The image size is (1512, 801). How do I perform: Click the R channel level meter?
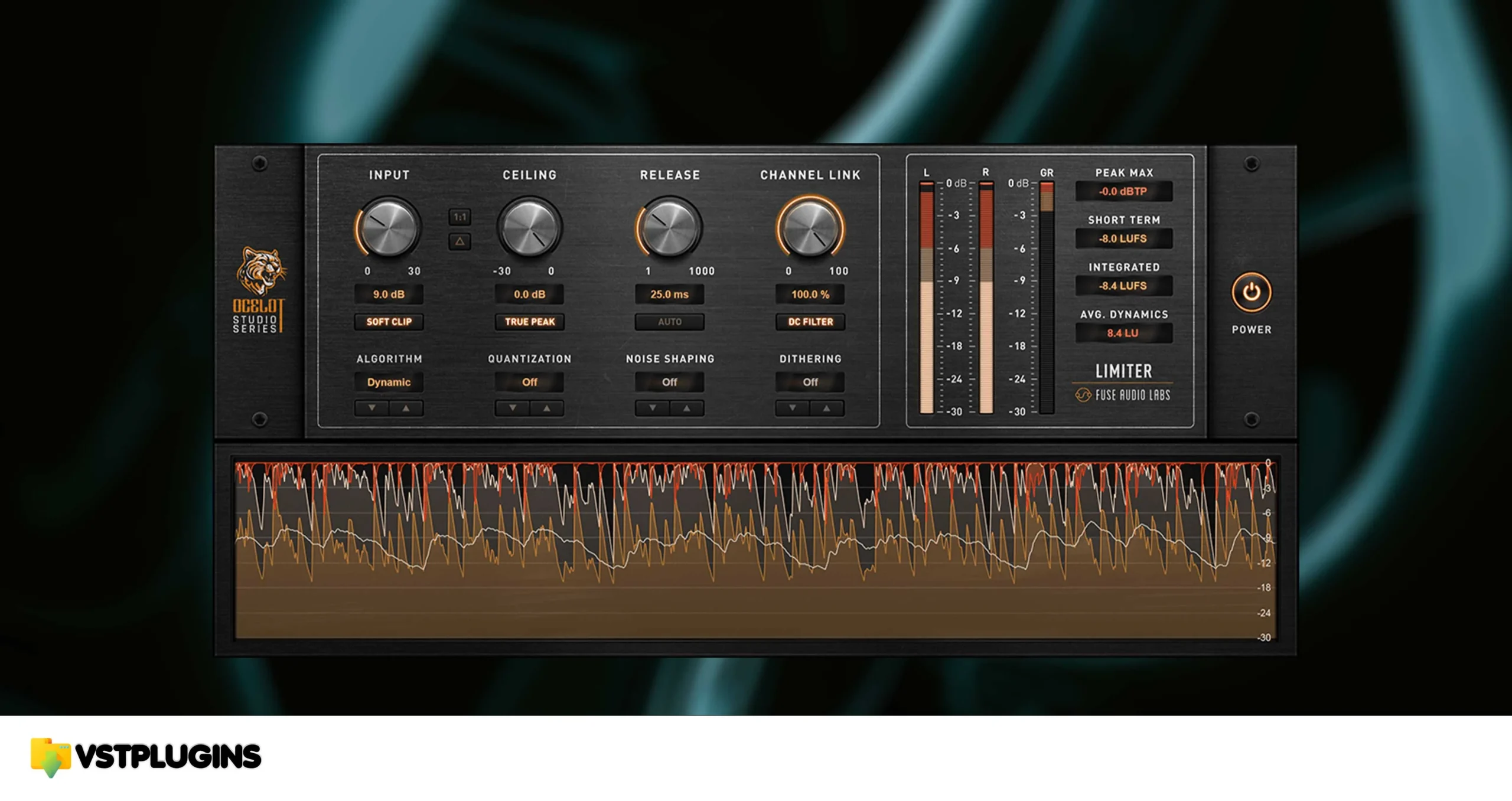pos(986,297)
